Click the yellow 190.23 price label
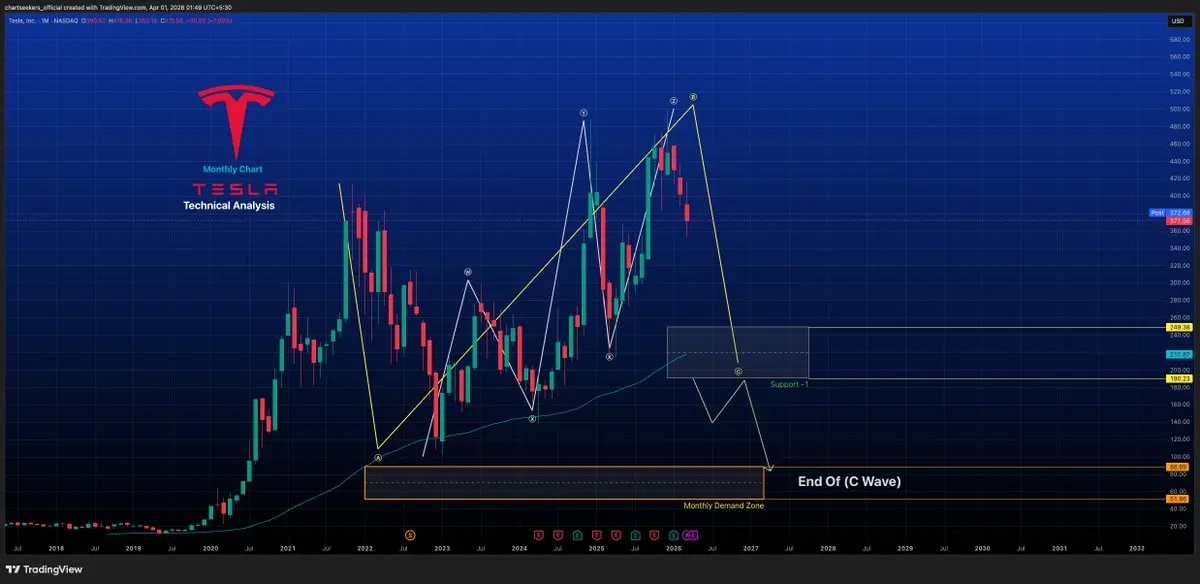 pyautogui.click(x=1179, y=379)
